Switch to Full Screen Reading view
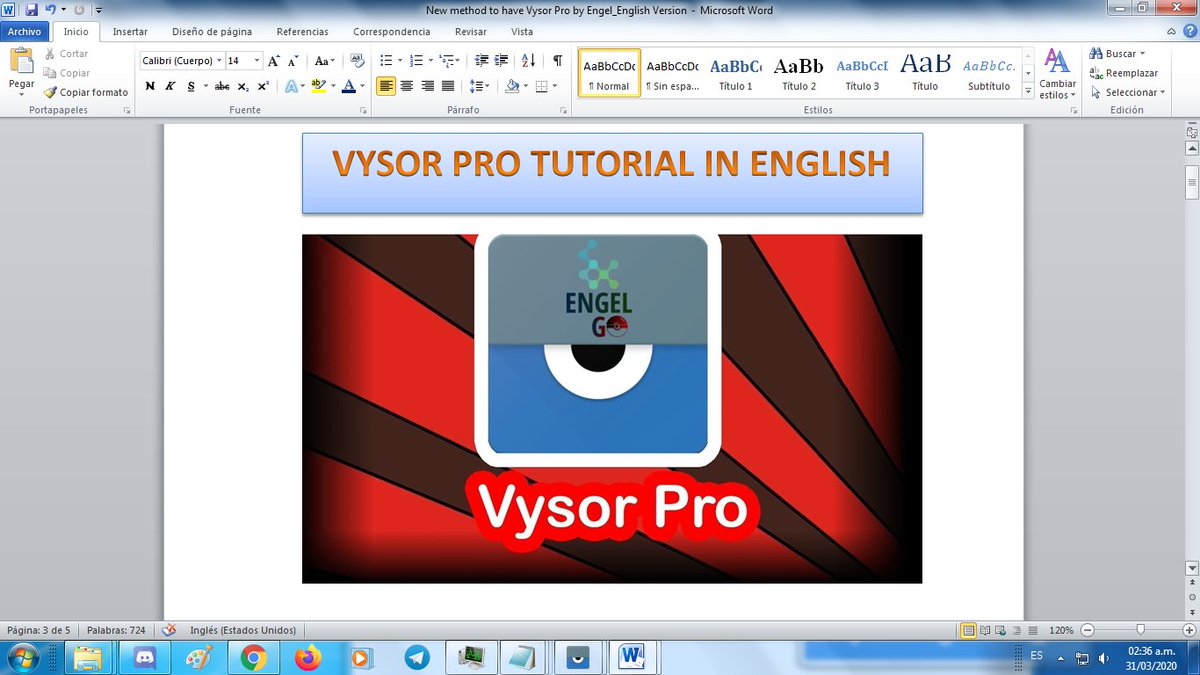This screenshot has width=1200, height=675. (x=985, y=630)
